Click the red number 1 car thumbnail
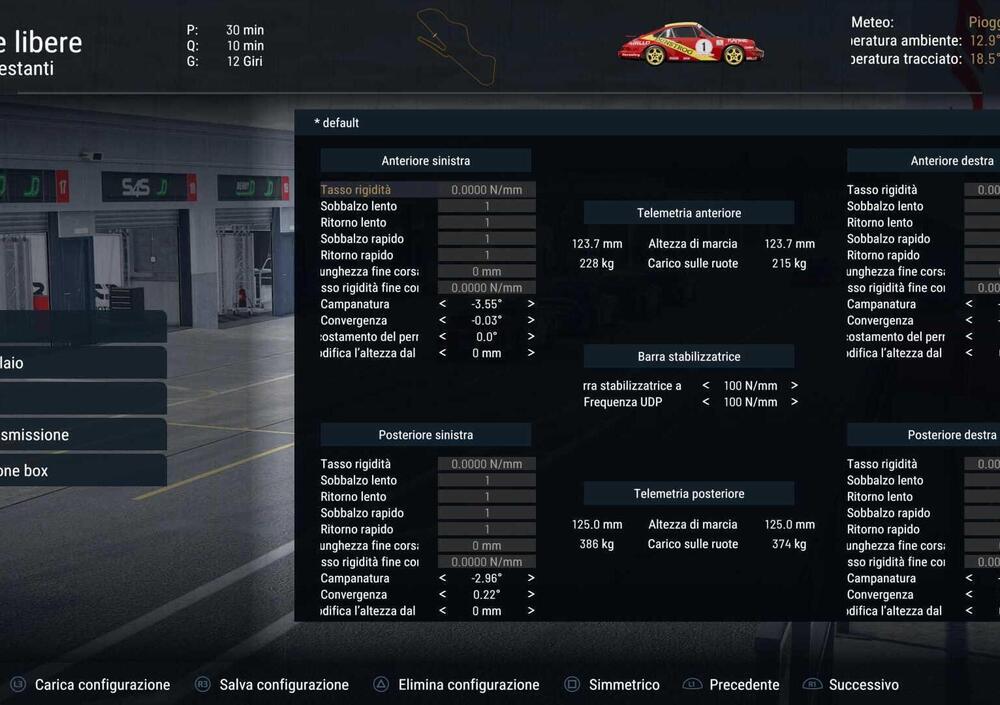Screen dimensions: 1000x705 click(691, 45)
